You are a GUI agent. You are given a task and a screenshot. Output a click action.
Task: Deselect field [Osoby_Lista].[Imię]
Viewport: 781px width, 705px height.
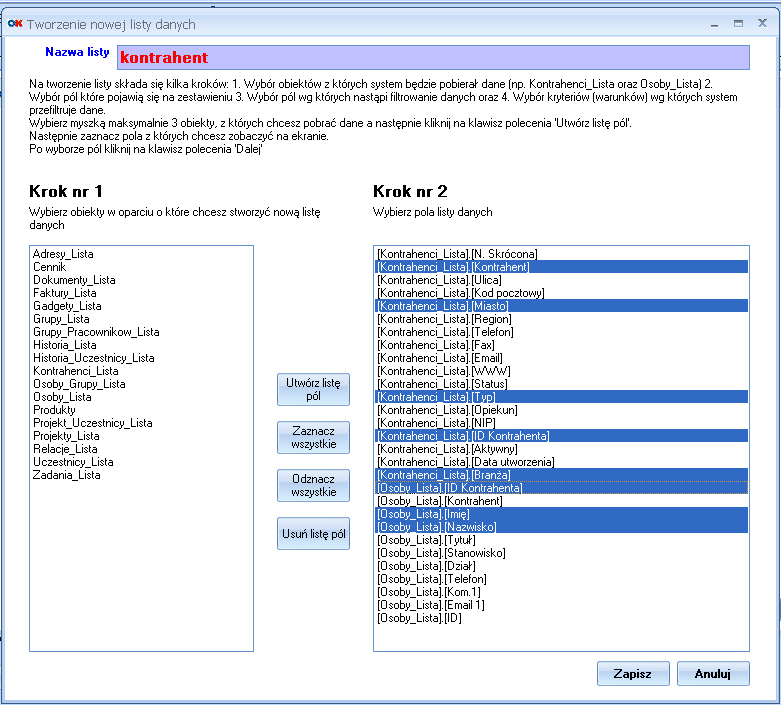click(561, 514)
